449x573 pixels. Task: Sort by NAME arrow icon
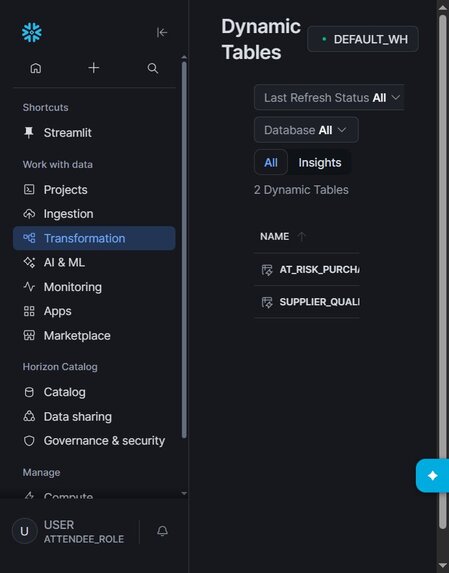point(301,237)
